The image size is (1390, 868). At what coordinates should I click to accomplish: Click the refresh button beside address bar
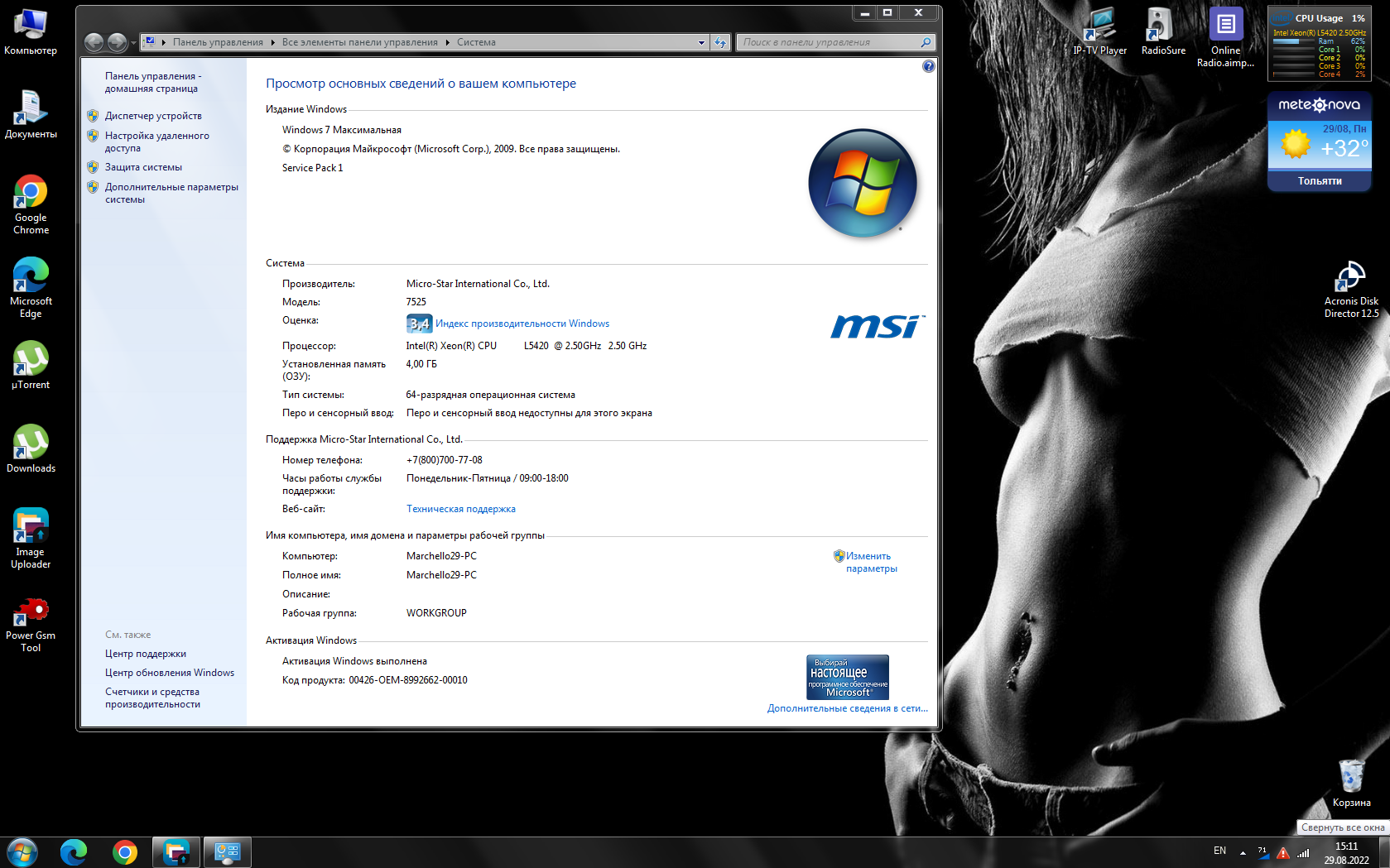[x=720, y=42]
